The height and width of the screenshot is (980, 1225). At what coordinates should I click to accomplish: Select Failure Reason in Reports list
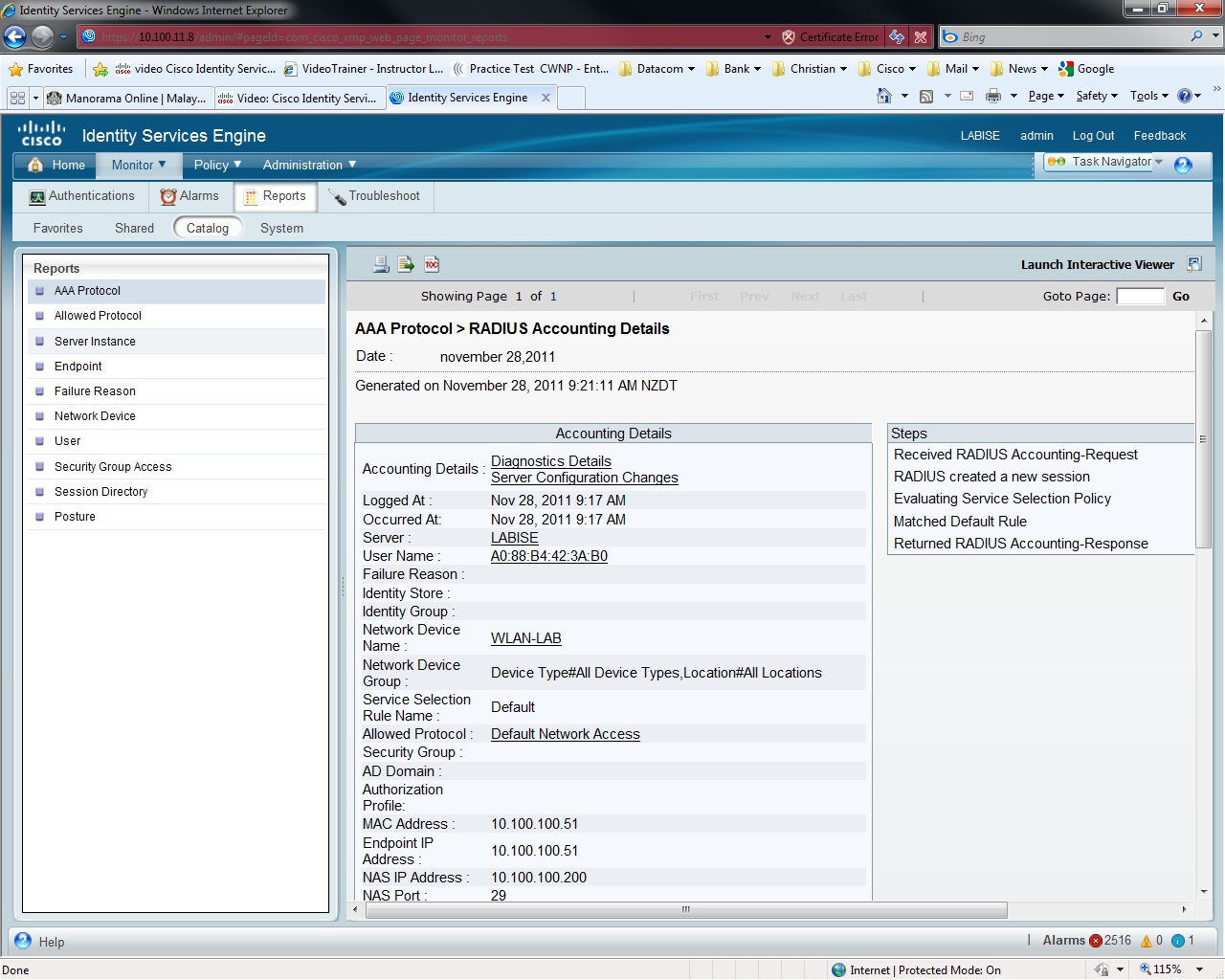pos(176,391)
